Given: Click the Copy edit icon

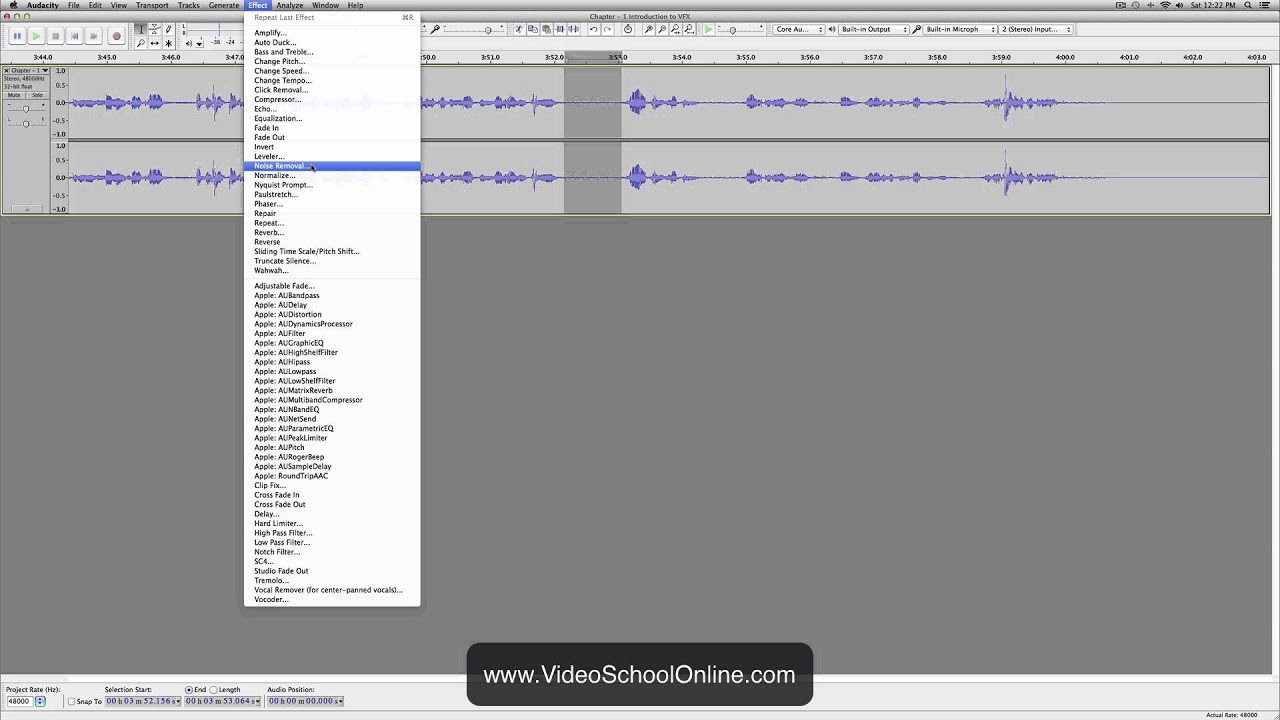Looking at the screenshot, I should (x=533, y=29).
